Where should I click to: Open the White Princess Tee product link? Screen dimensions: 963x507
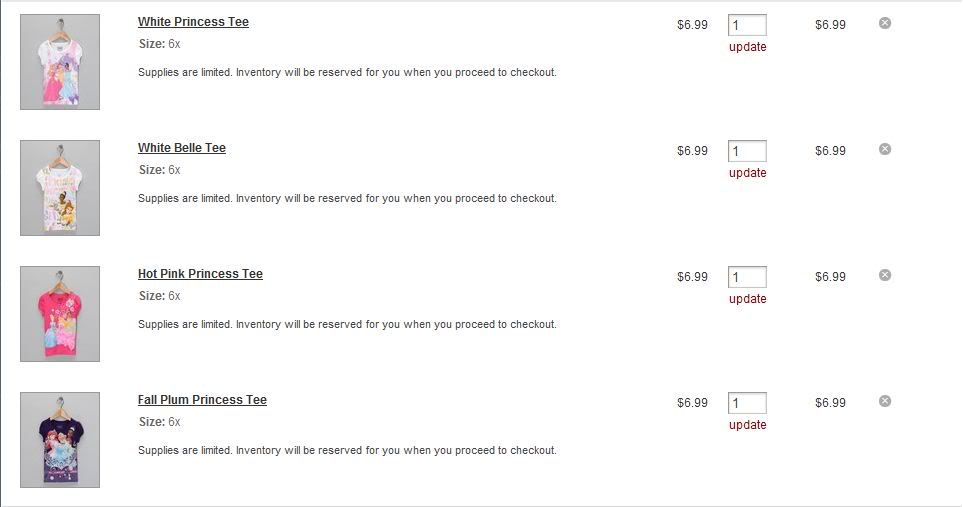pos(193,22)
